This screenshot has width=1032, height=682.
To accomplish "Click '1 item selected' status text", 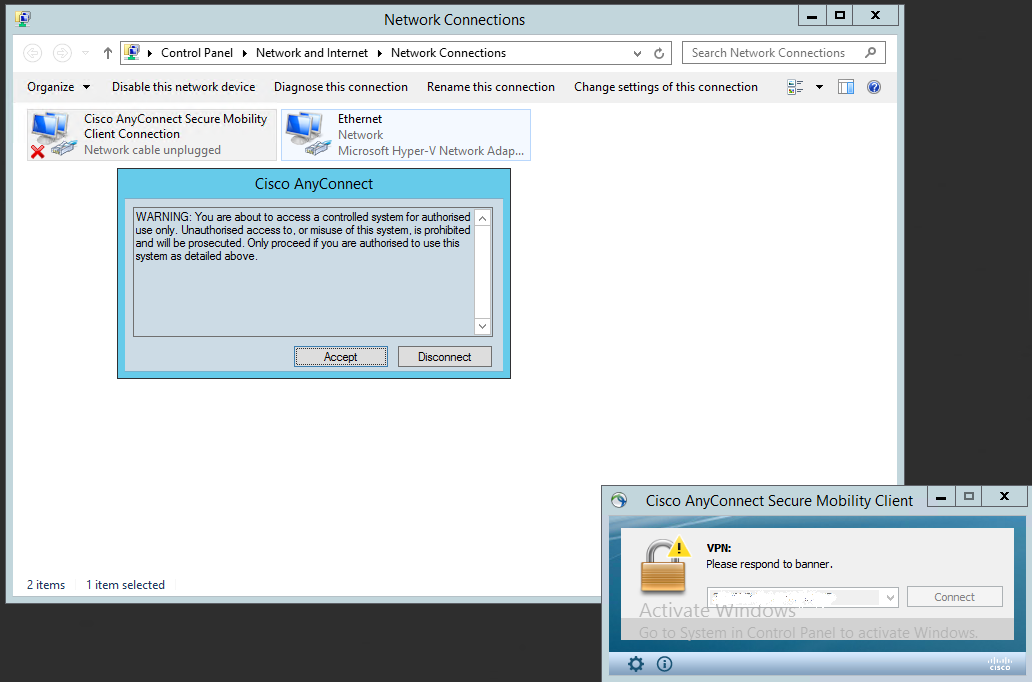I will pyautogui.click(x=126, y=585).
